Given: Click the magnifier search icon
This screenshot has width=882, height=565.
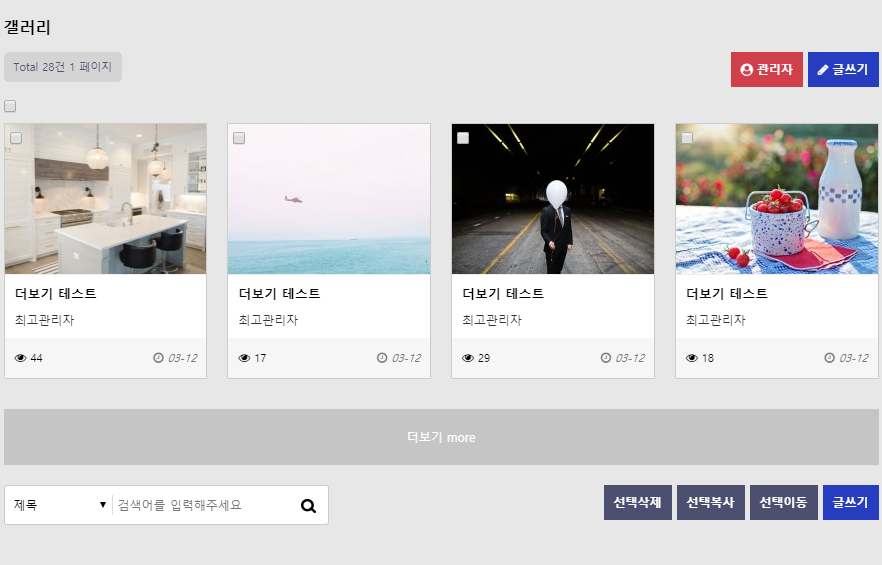Looking at the screenshot, I should [308, 506].
